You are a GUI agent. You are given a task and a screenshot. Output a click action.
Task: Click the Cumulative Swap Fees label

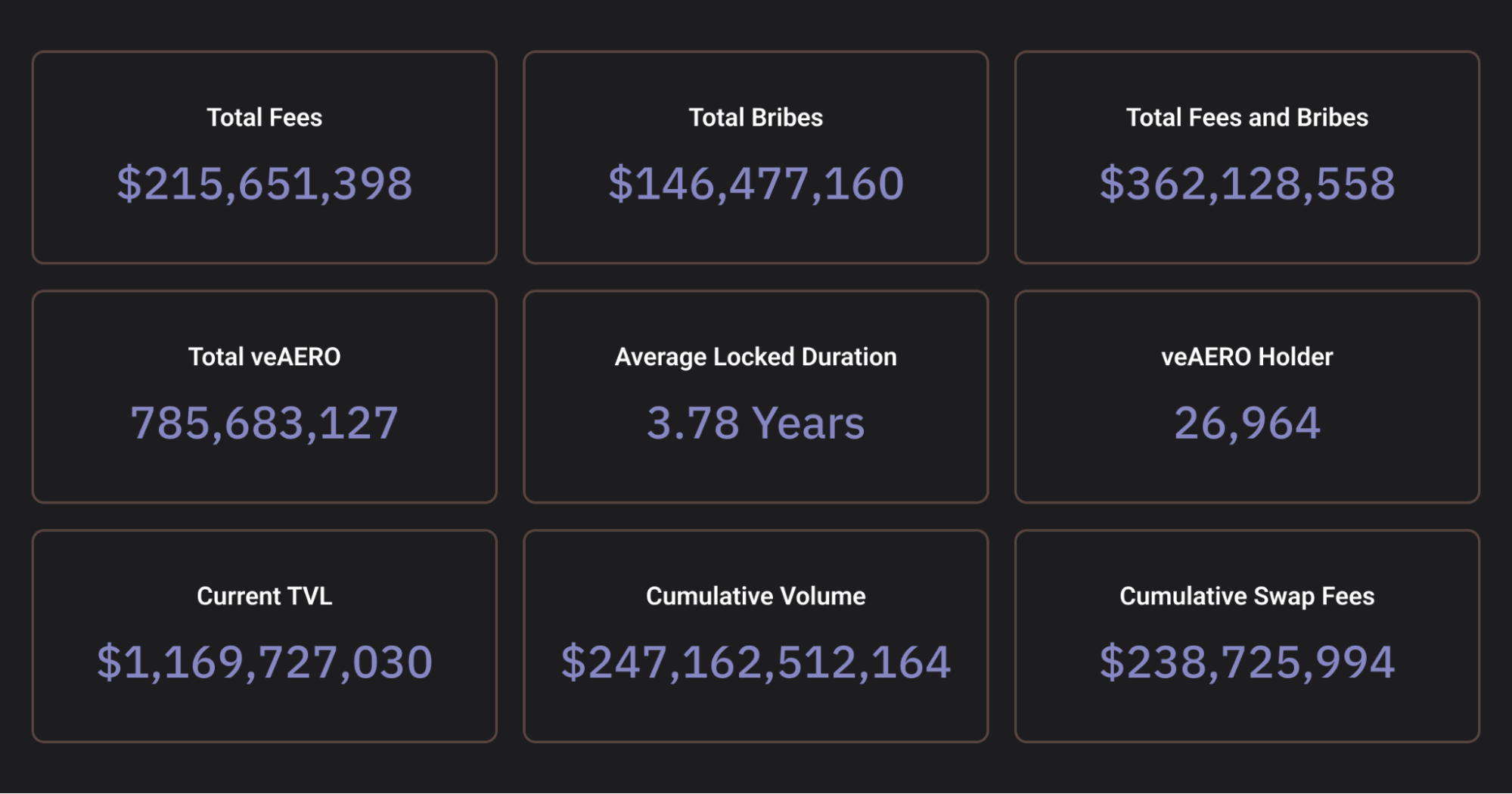point(1247,596)
